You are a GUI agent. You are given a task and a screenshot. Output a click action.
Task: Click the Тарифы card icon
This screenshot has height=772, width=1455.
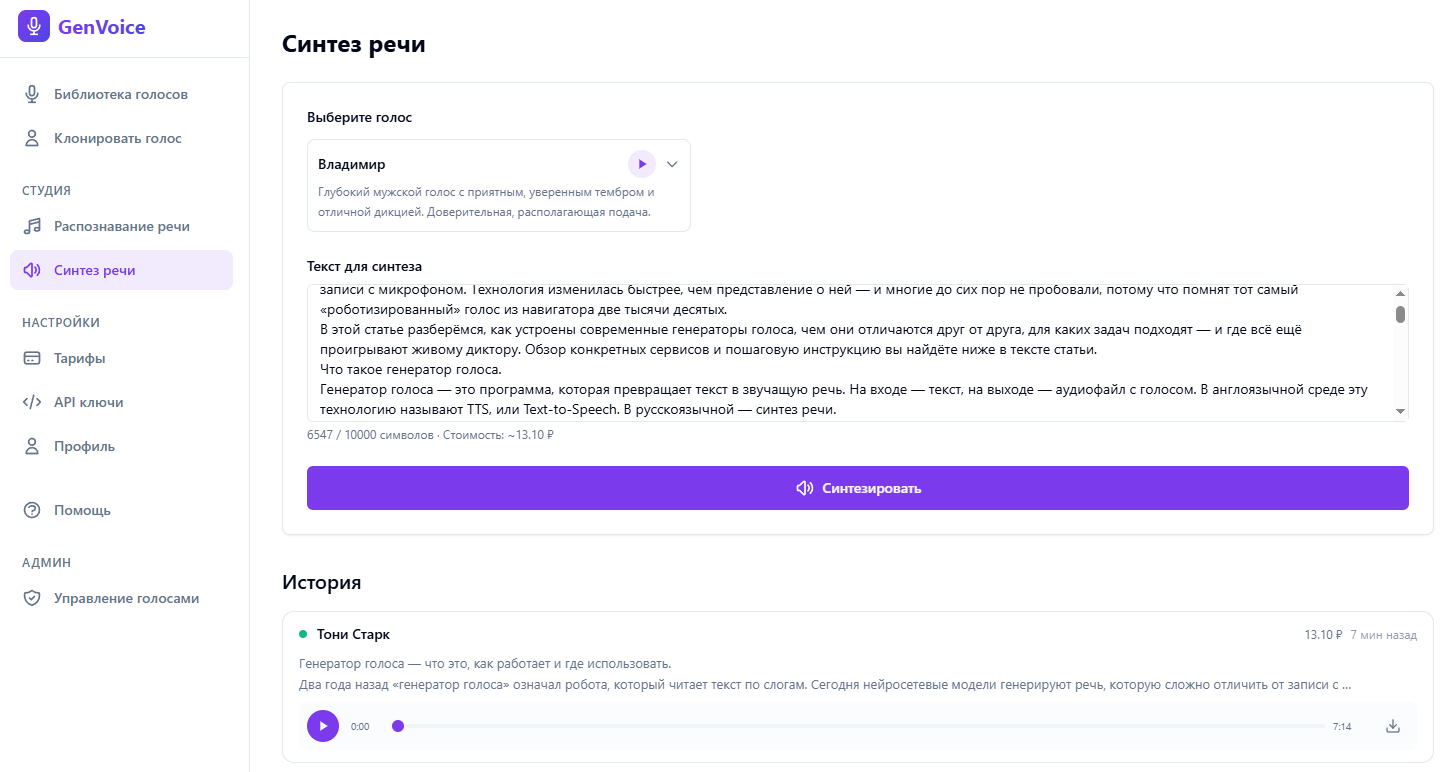pos(32,357)
